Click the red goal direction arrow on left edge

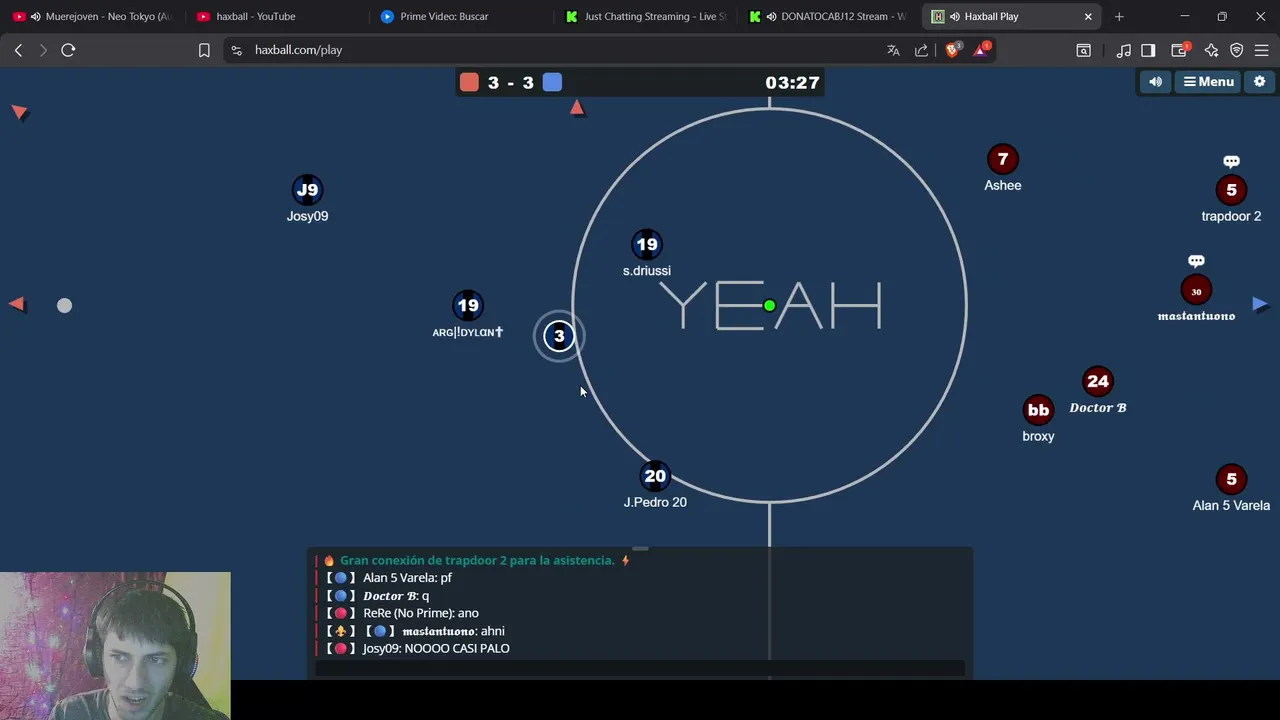17,304
